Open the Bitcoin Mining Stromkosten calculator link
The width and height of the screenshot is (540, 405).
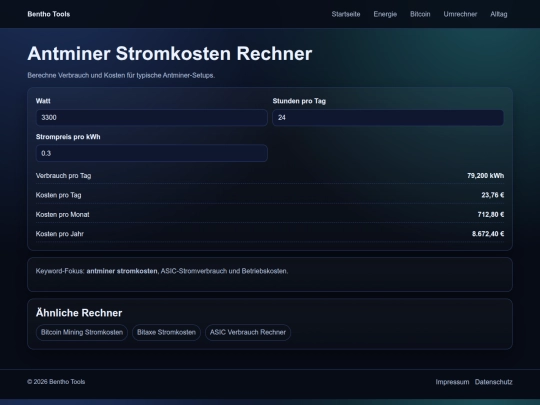coord(82,332)
